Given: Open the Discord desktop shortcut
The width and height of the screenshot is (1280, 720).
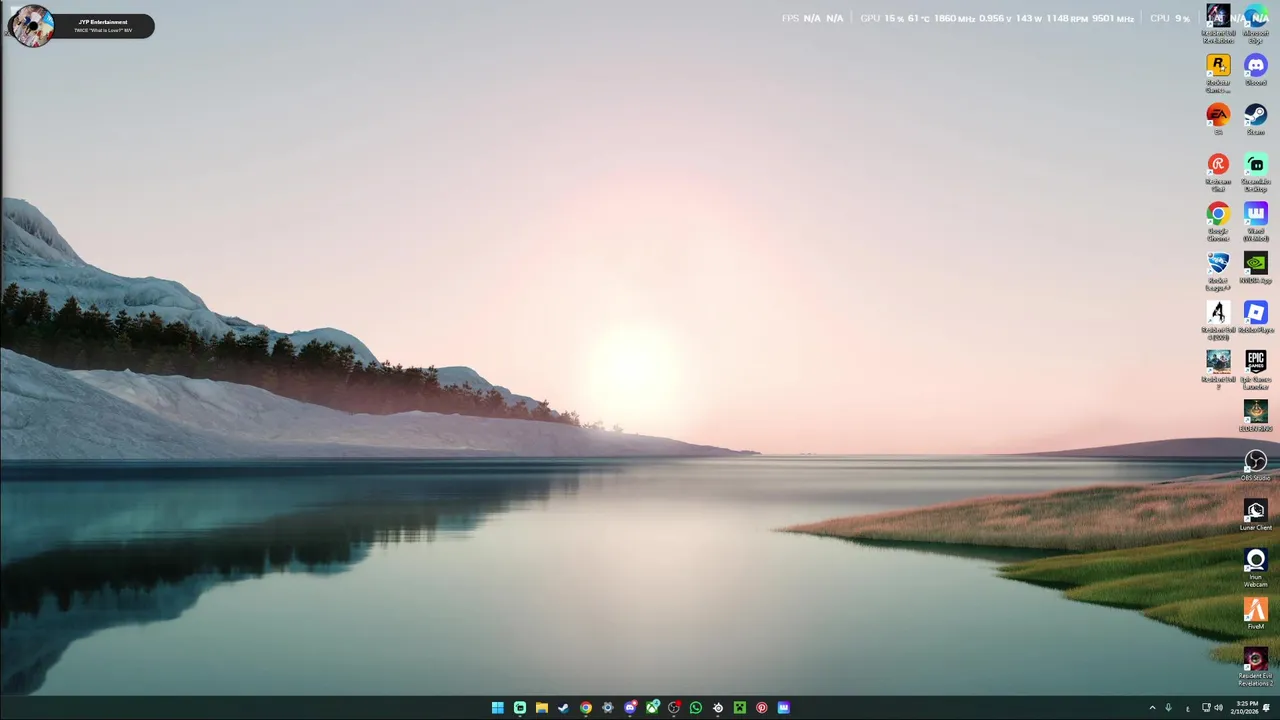Looking at the screenshot, I should (1255, 70).
